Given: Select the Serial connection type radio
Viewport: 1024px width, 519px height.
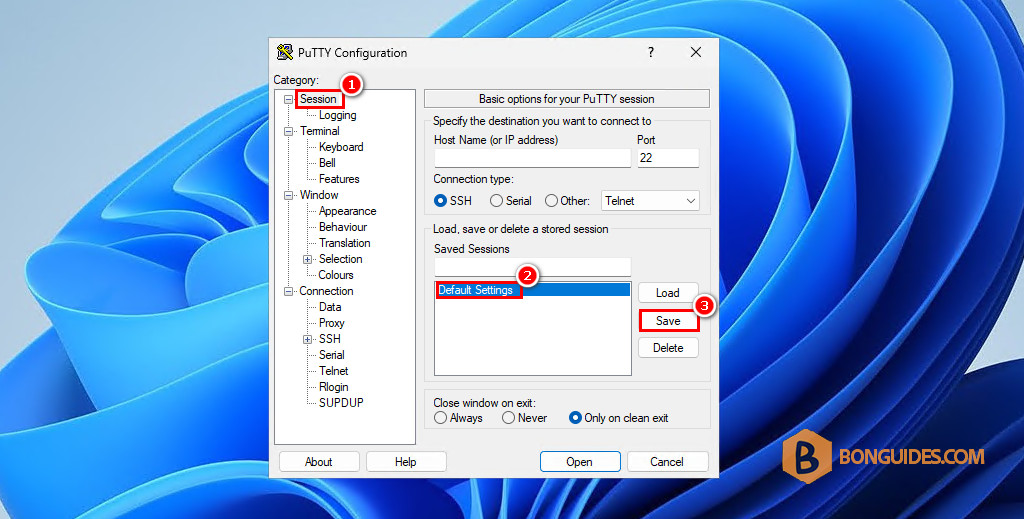Looking at the screenshot, I should click(496, 201).
